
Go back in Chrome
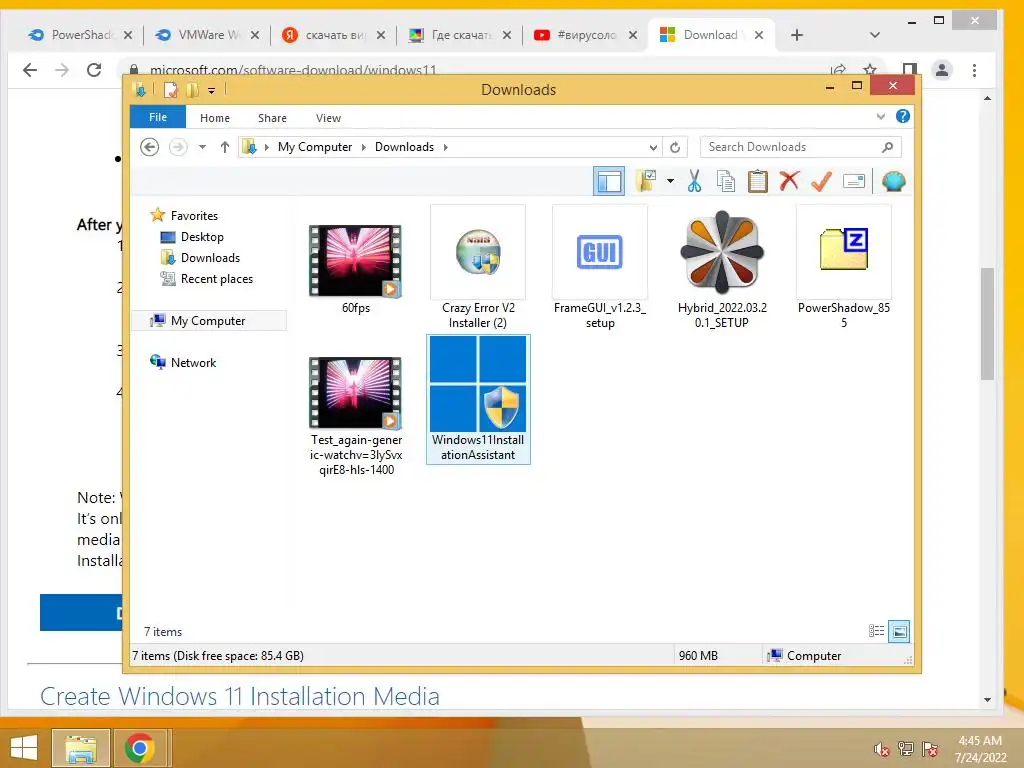[x=30, y=70]
